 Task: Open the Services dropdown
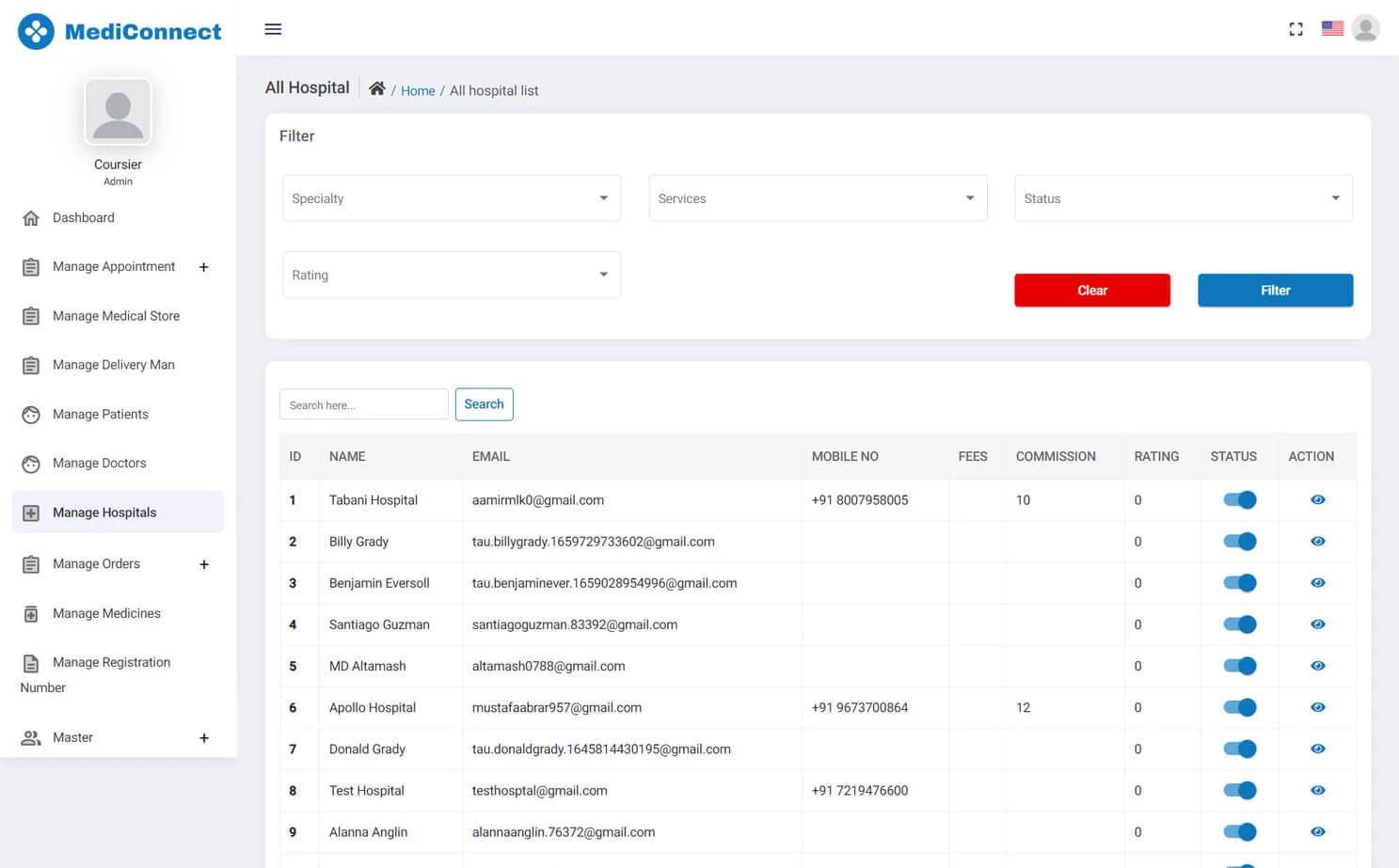817,197
